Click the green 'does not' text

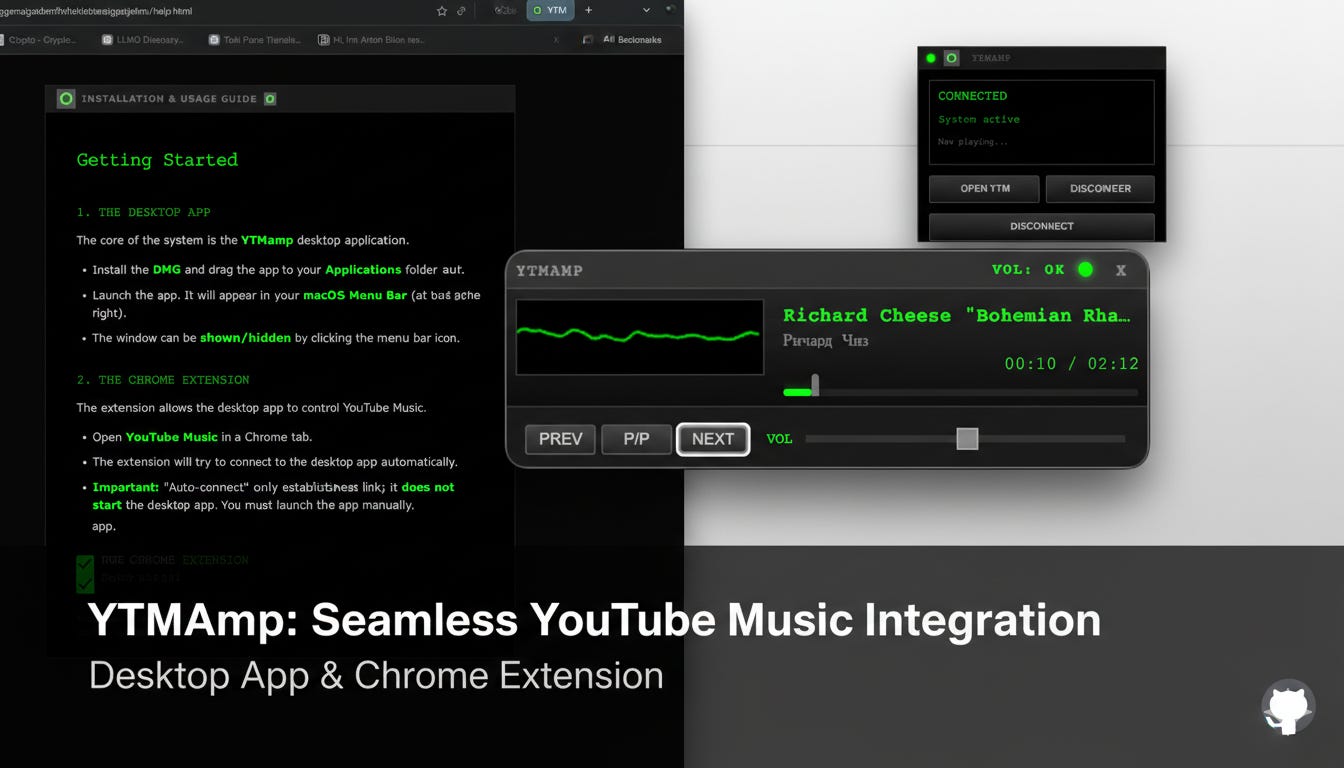pos(428,487)
